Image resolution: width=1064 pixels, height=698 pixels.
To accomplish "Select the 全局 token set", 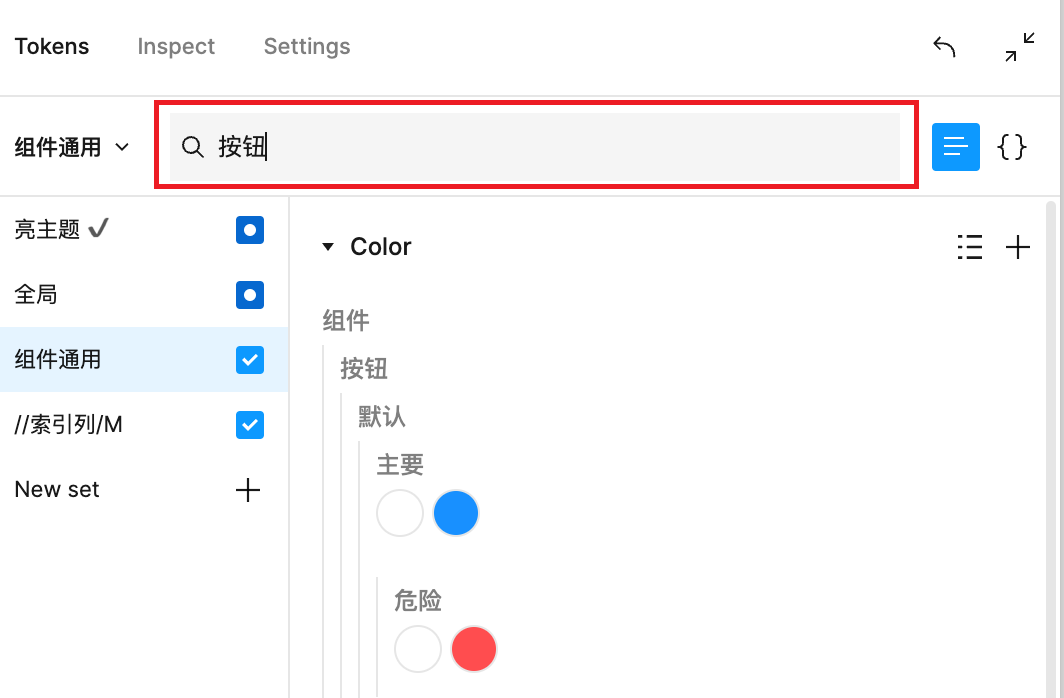I will 36,294.
